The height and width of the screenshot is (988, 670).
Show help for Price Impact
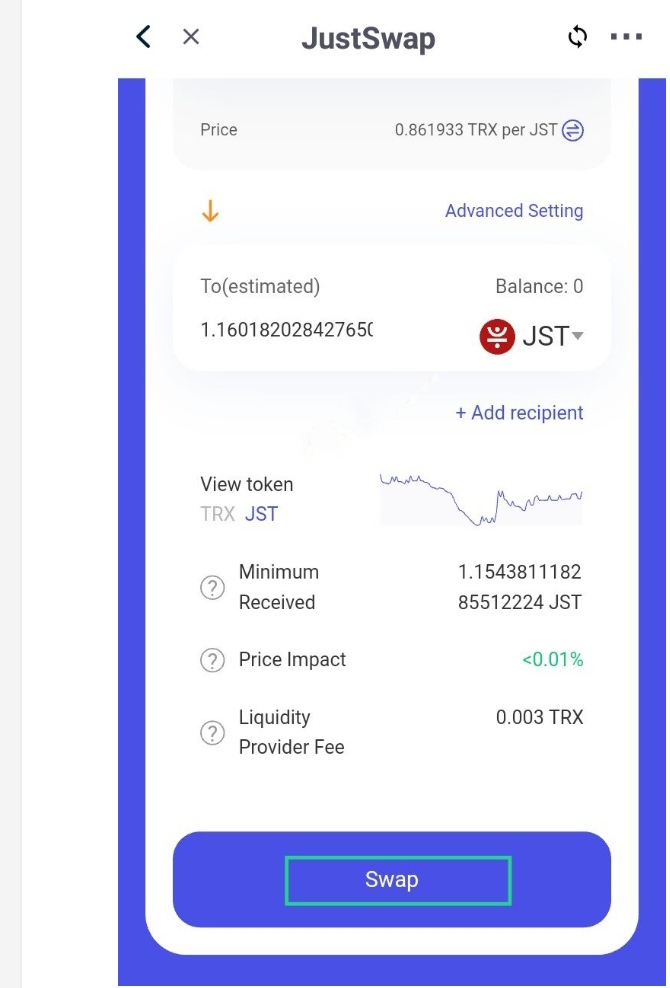(212, 660)
